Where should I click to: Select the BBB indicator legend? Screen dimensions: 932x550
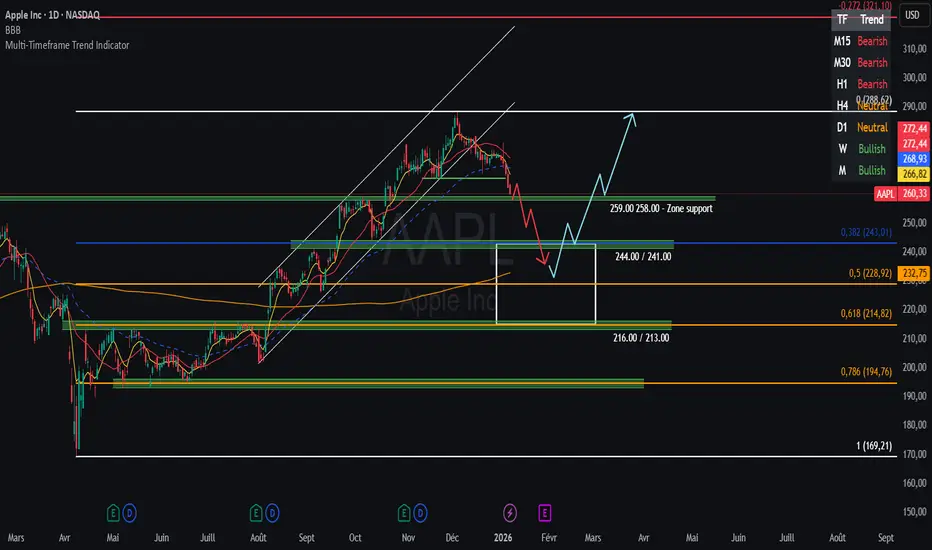click(x=12, y=30)
